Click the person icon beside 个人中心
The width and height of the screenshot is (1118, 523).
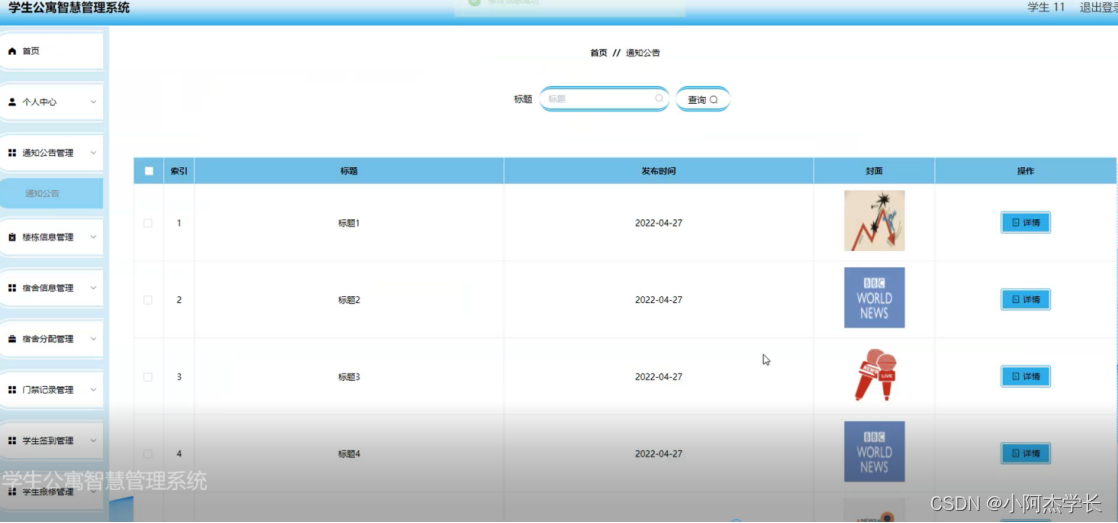pos(12,102)
